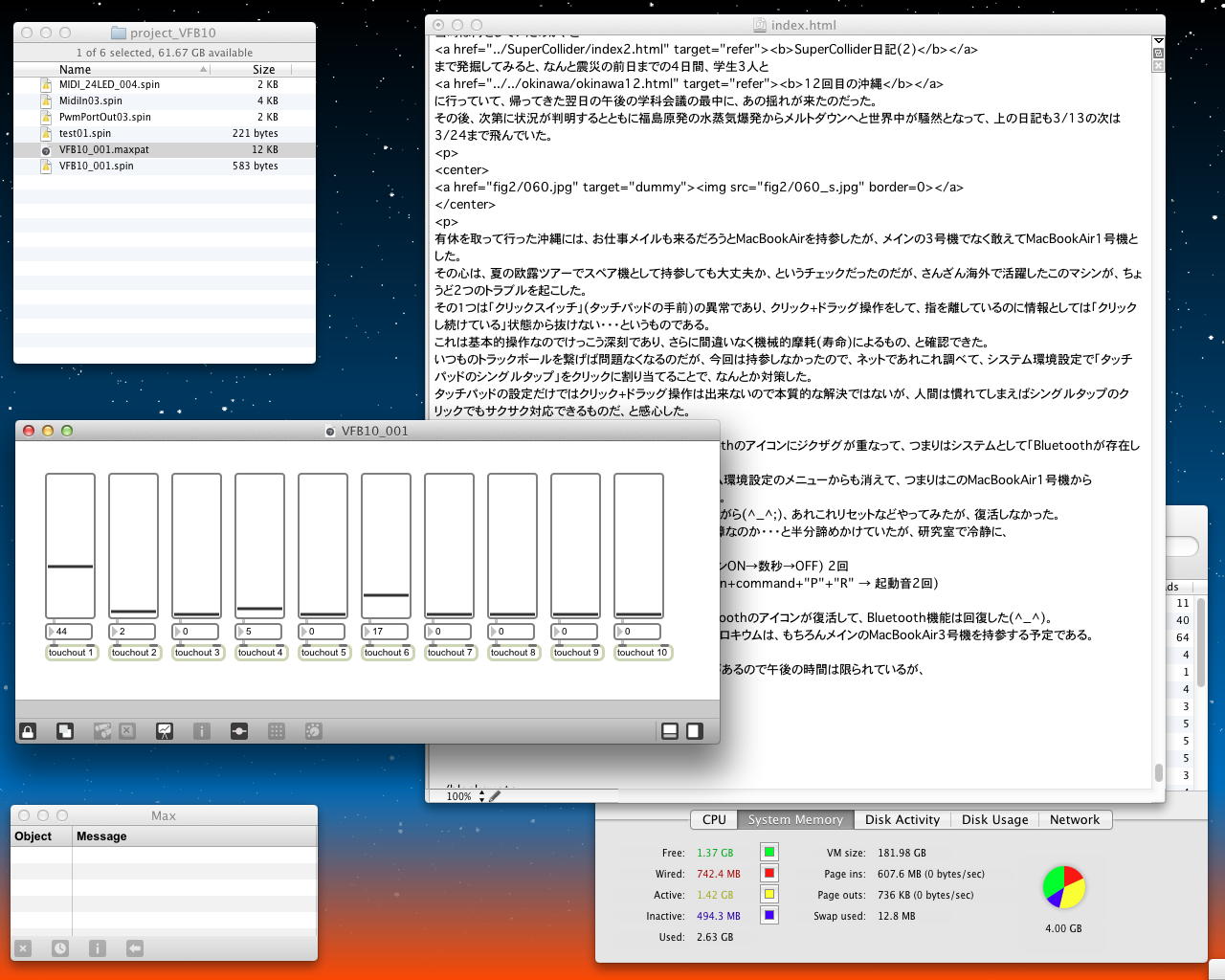Show the right sidebar panel icon
1225x980 pixels.
point(695,731)
